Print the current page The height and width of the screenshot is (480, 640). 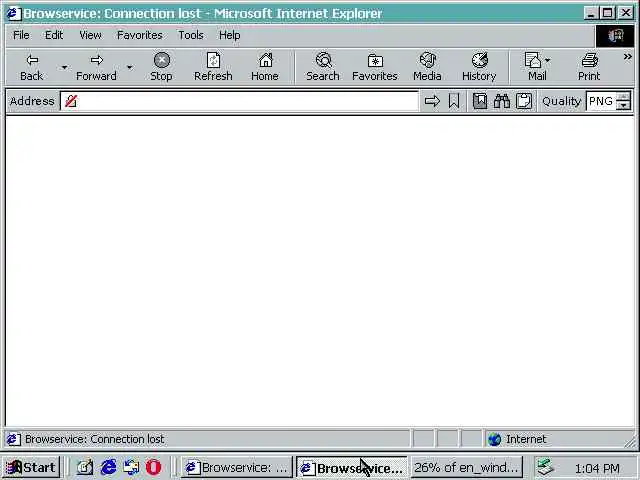point(589,67)
